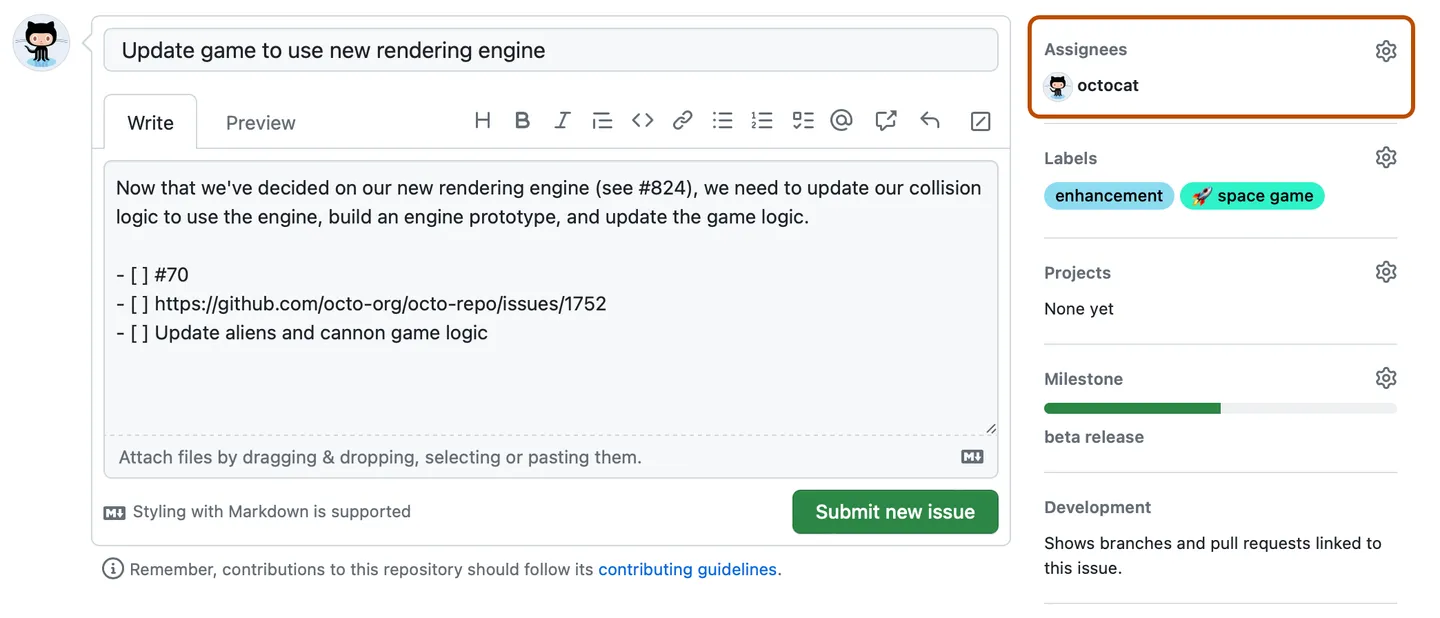Viewport: 1440px width, 618px height.
Task: Select the Write tab
Action: pos(150,123)
